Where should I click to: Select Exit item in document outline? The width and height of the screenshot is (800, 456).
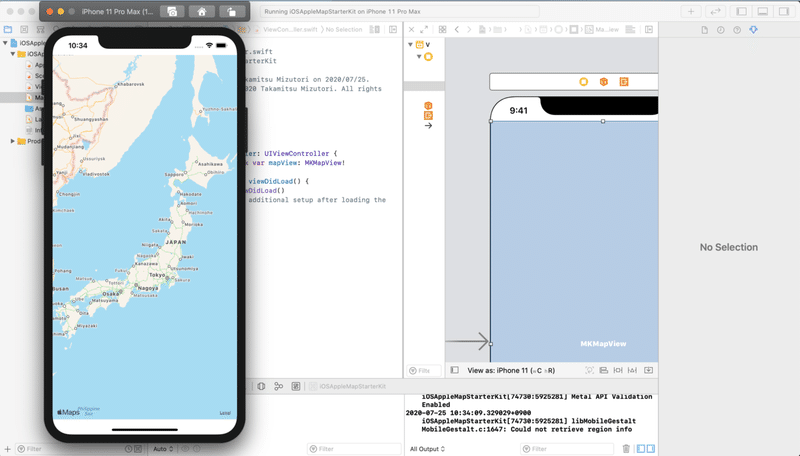point(428,116)
